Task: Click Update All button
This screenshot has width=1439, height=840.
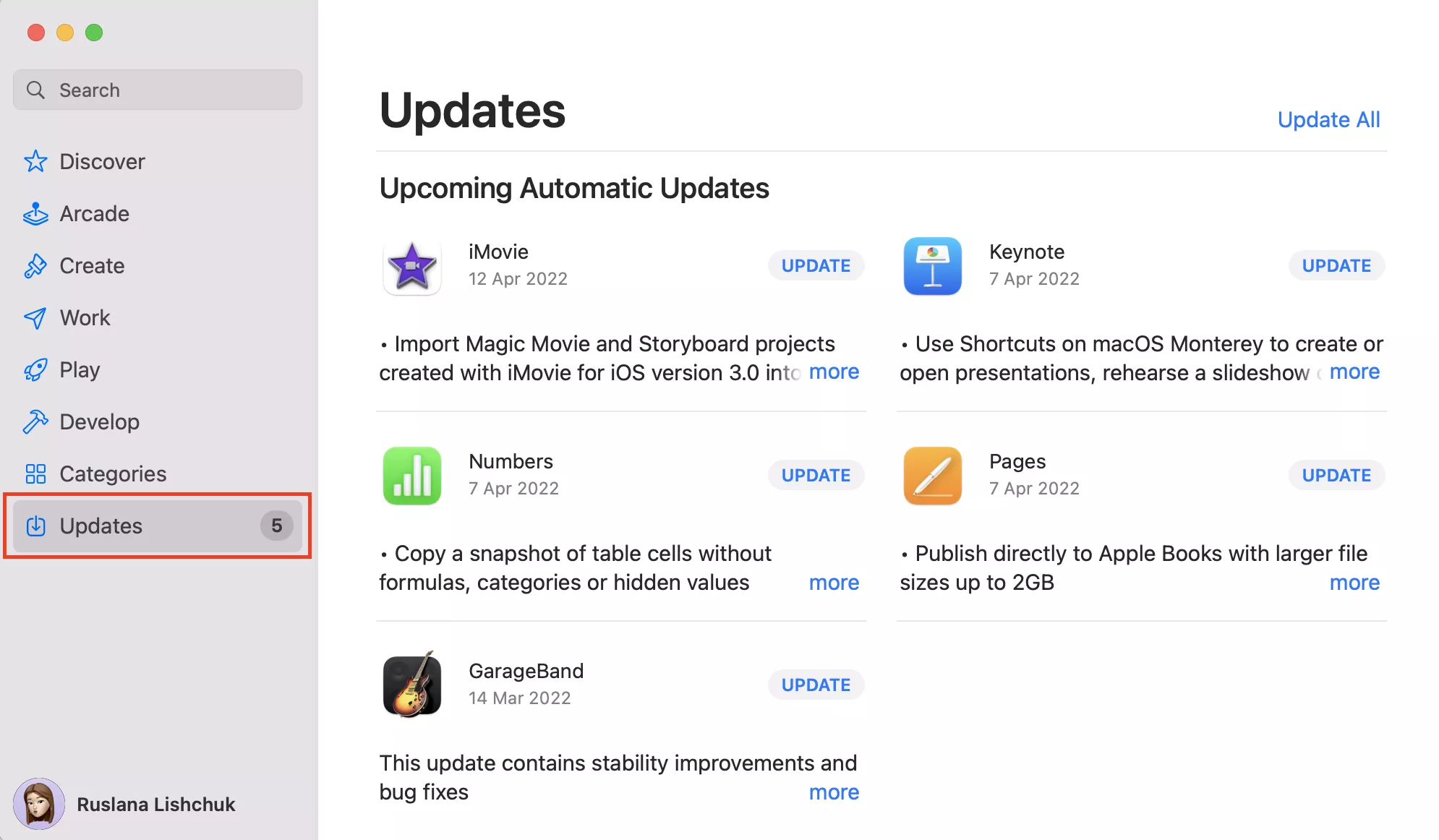Action: click(x=1329, y=119)
